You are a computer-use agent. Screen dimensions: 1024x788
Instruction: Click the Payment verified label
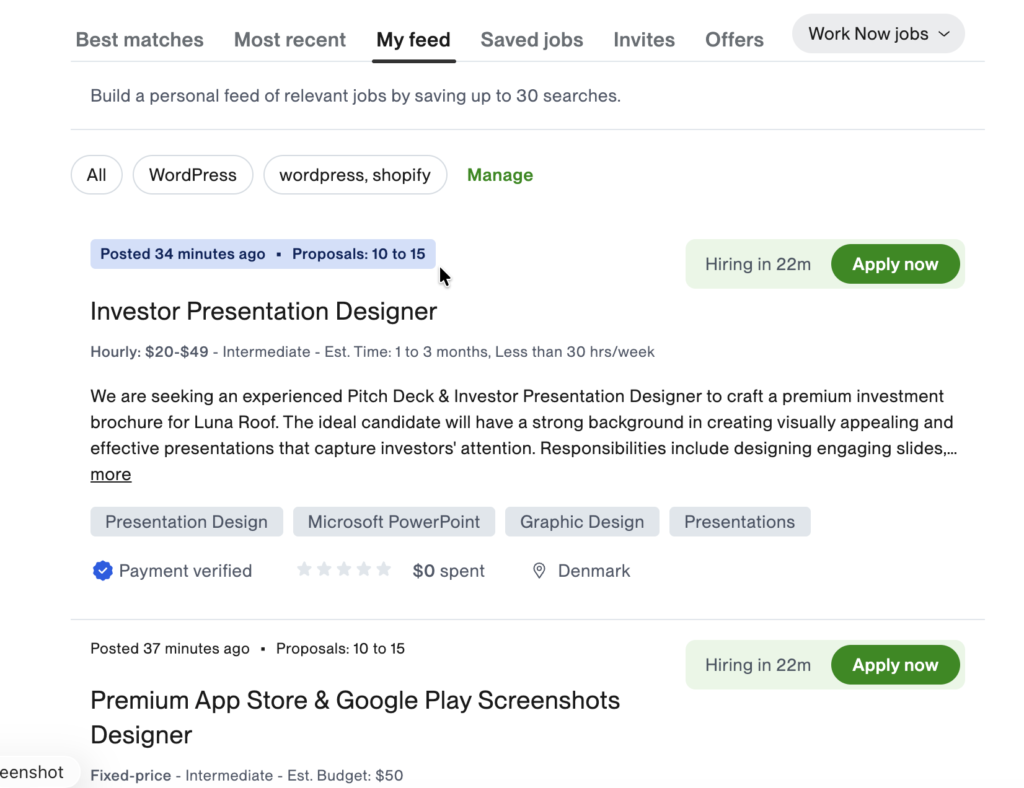[x=185, y=571]
